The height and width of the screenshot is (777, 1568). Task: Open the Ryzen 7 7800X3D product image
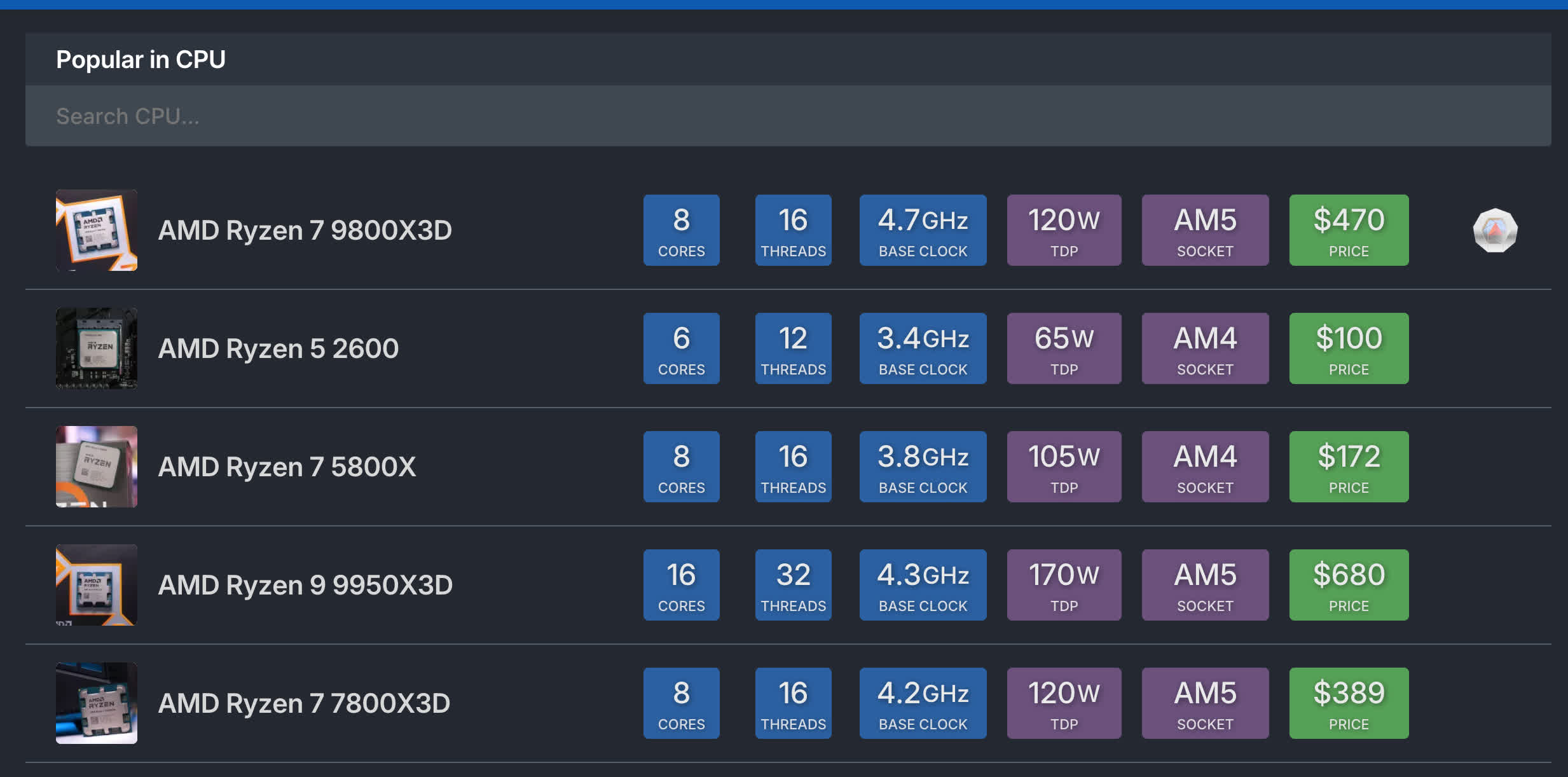click(97, 703)
